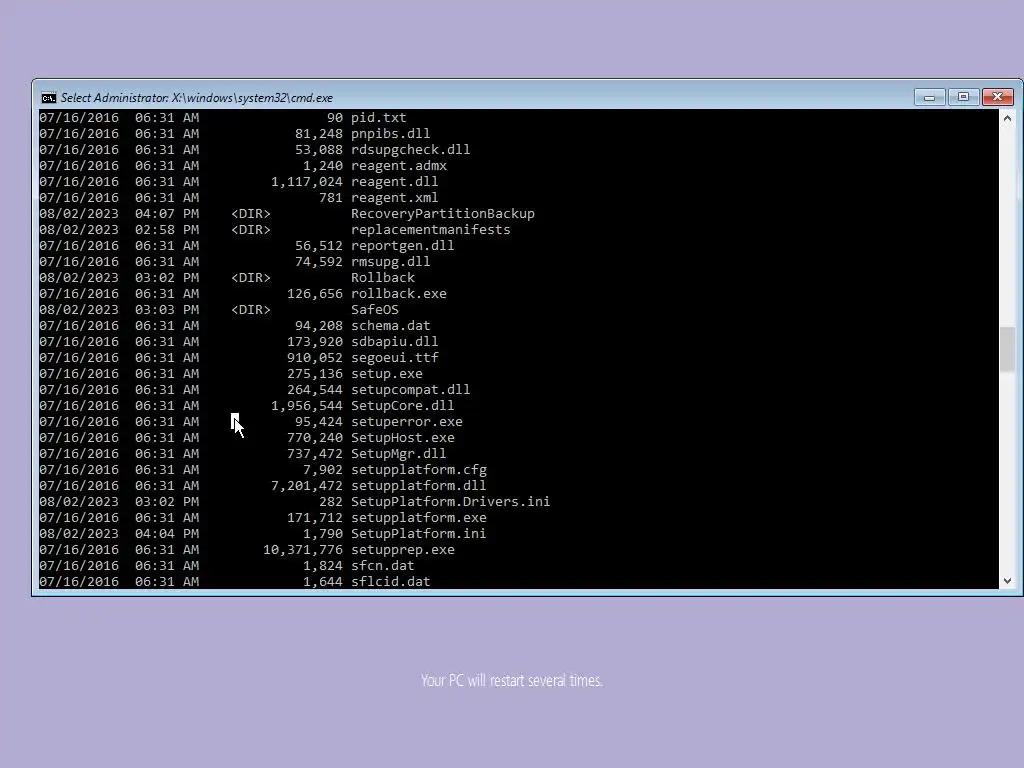Select reagent.dll in the listing
The width and height of the screenshot is (1024, 768).
pos(394,182)
